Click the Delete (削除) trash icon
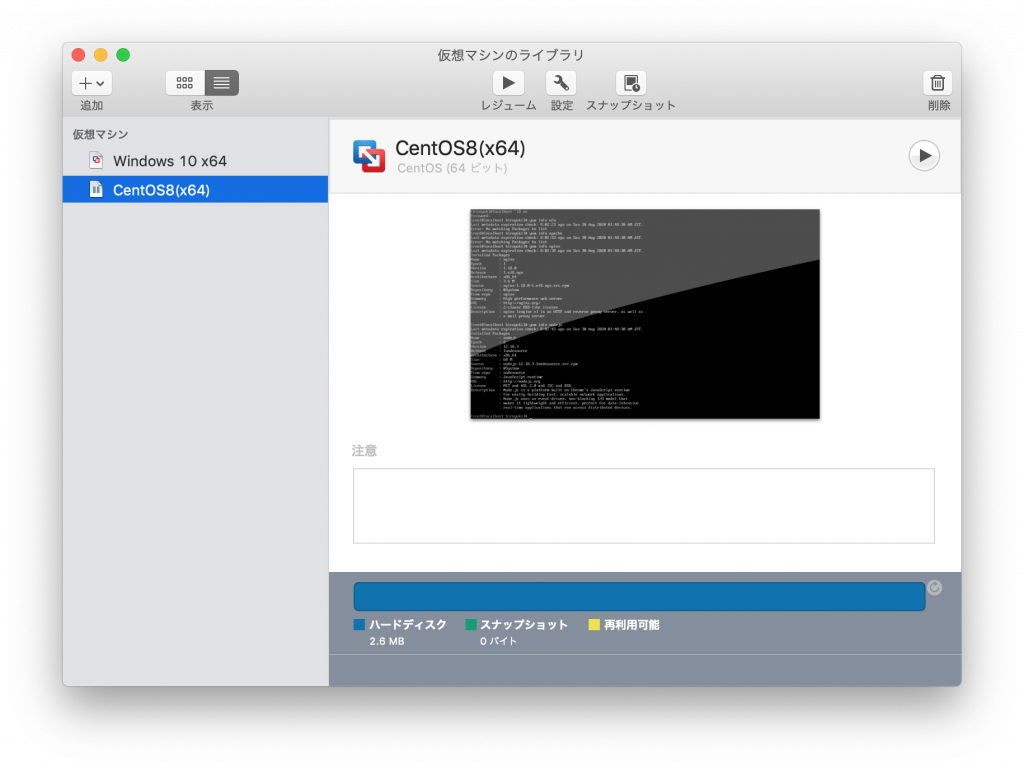Image resolution: width=1024 pixels, height=769 pixels. (x=937, y=83)
